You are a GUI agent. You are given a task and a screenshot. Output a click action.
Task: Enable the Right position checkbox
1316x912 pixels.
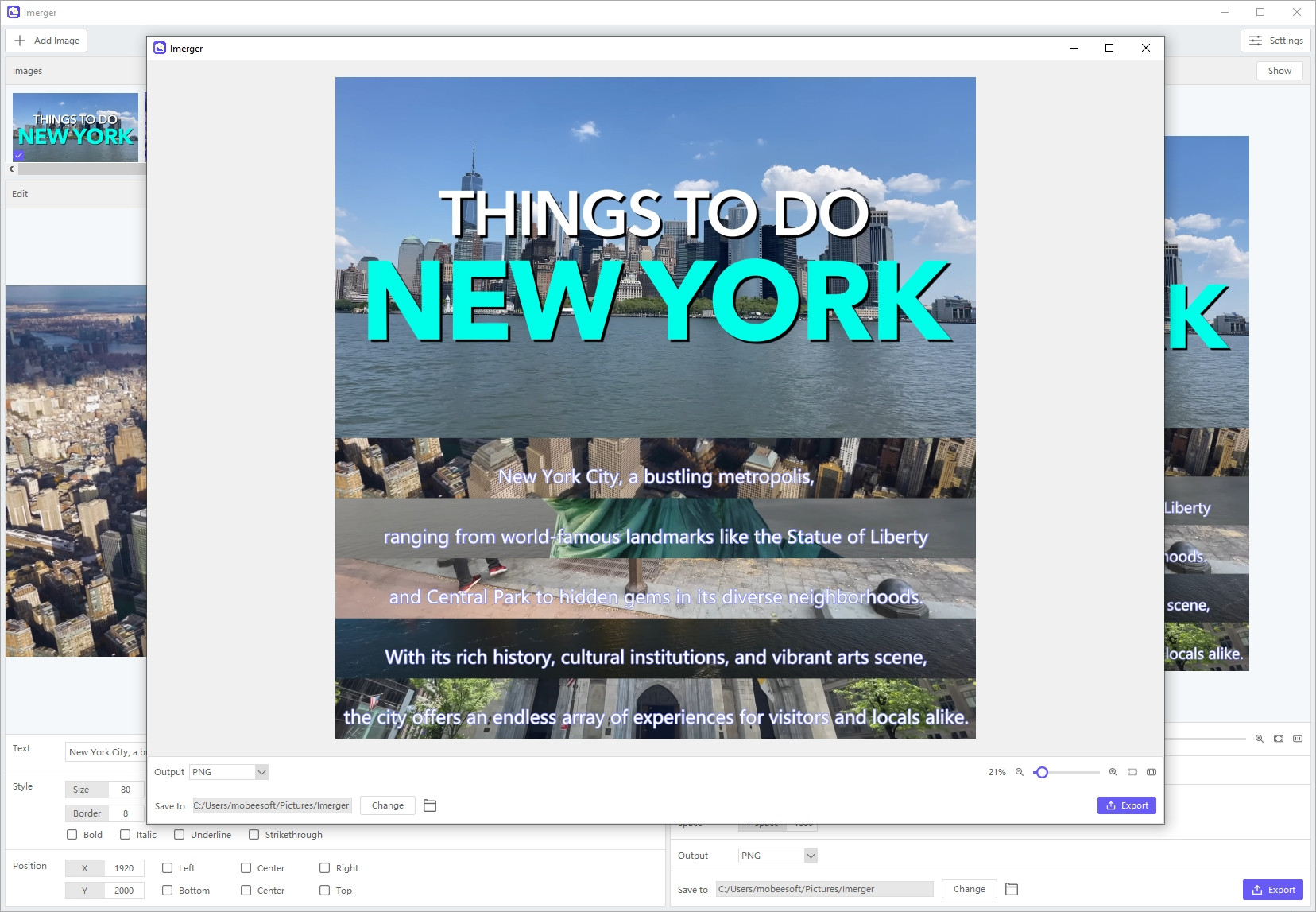pyautogui.click(x=325, y=868)
